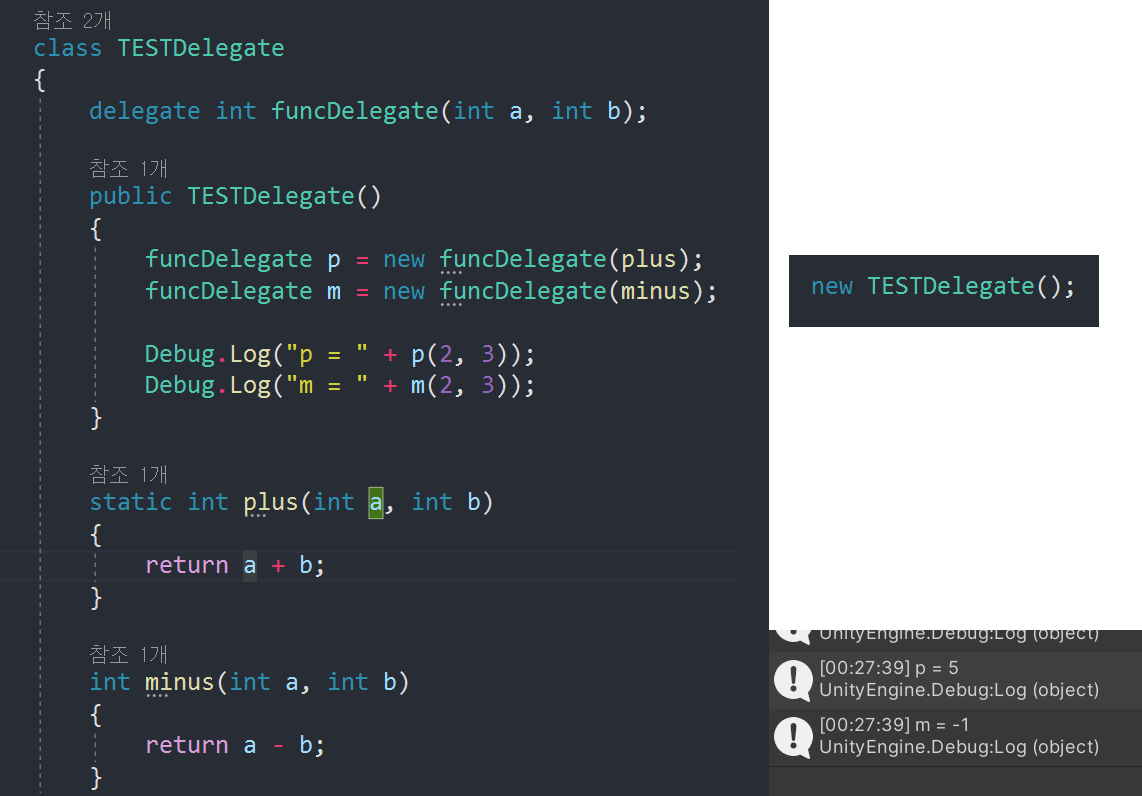Select the '[00:27:39] m = -1' console entry
The height and width of the screenshot is (796, 1142).
[x=956, y=737]
